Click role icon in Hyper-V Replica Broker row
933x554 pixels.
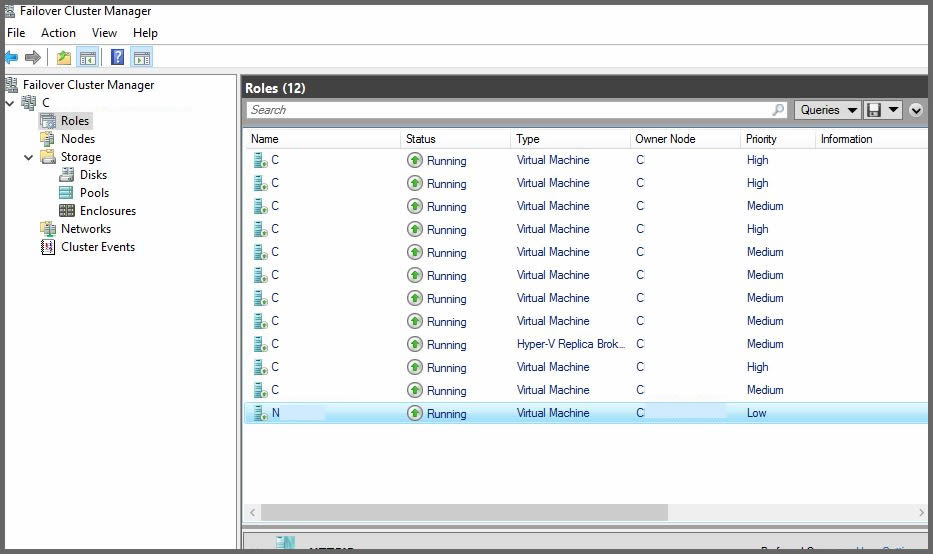pos(261,344)
